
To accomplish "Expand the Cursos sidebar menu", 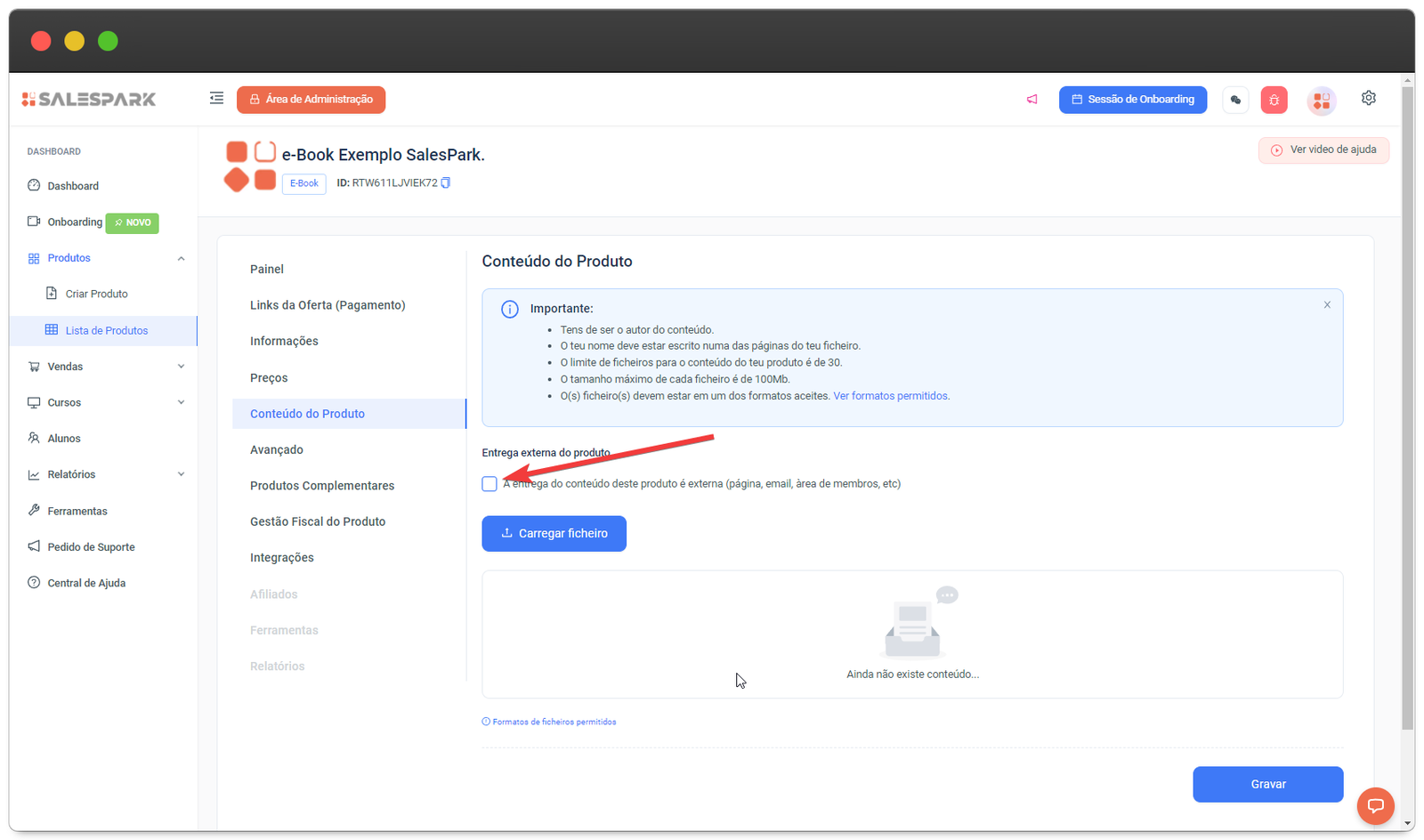I will click(181, 402).
